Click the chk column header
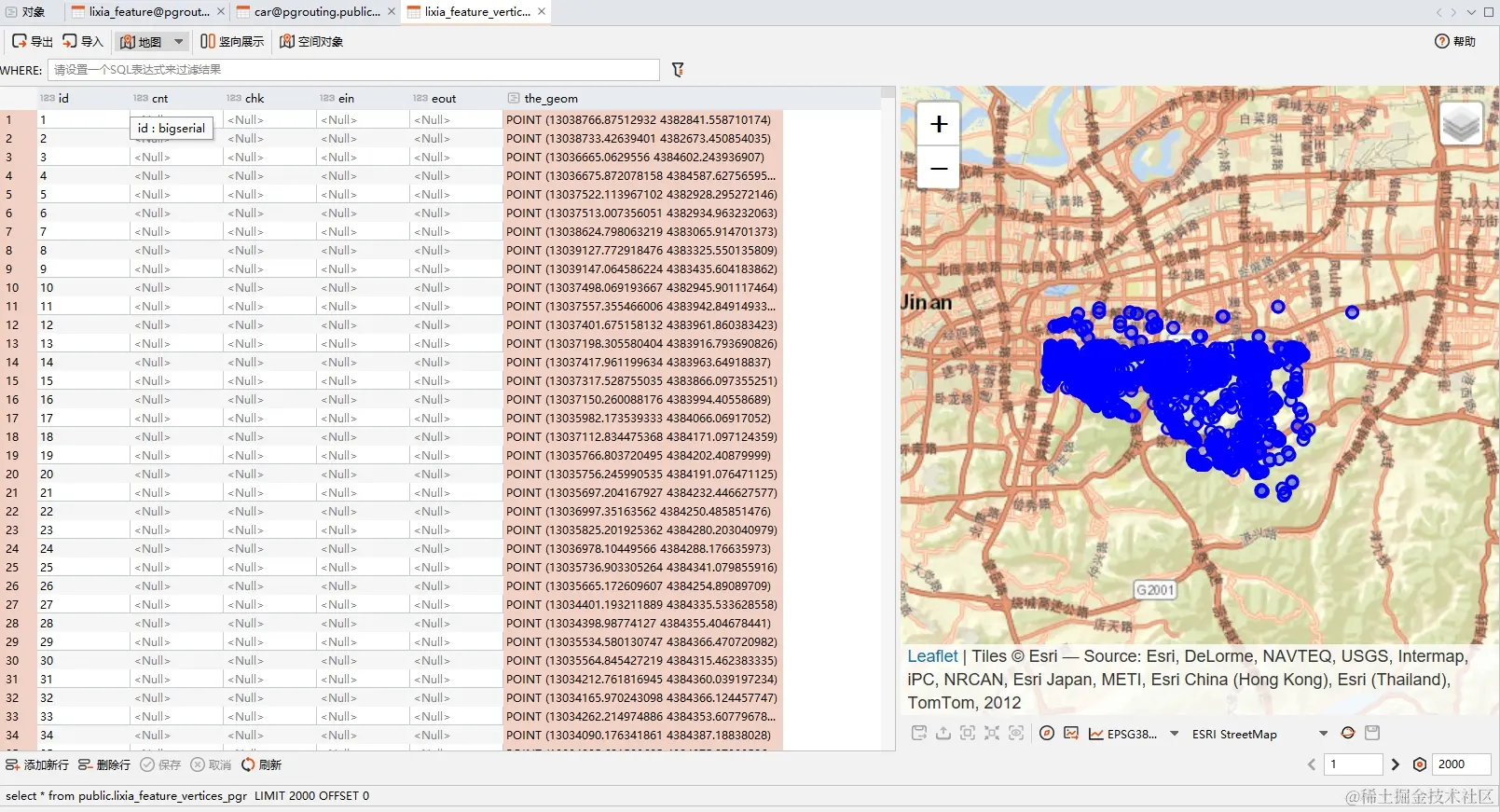This screenshot has width=1500, height=812. [269, 98]
